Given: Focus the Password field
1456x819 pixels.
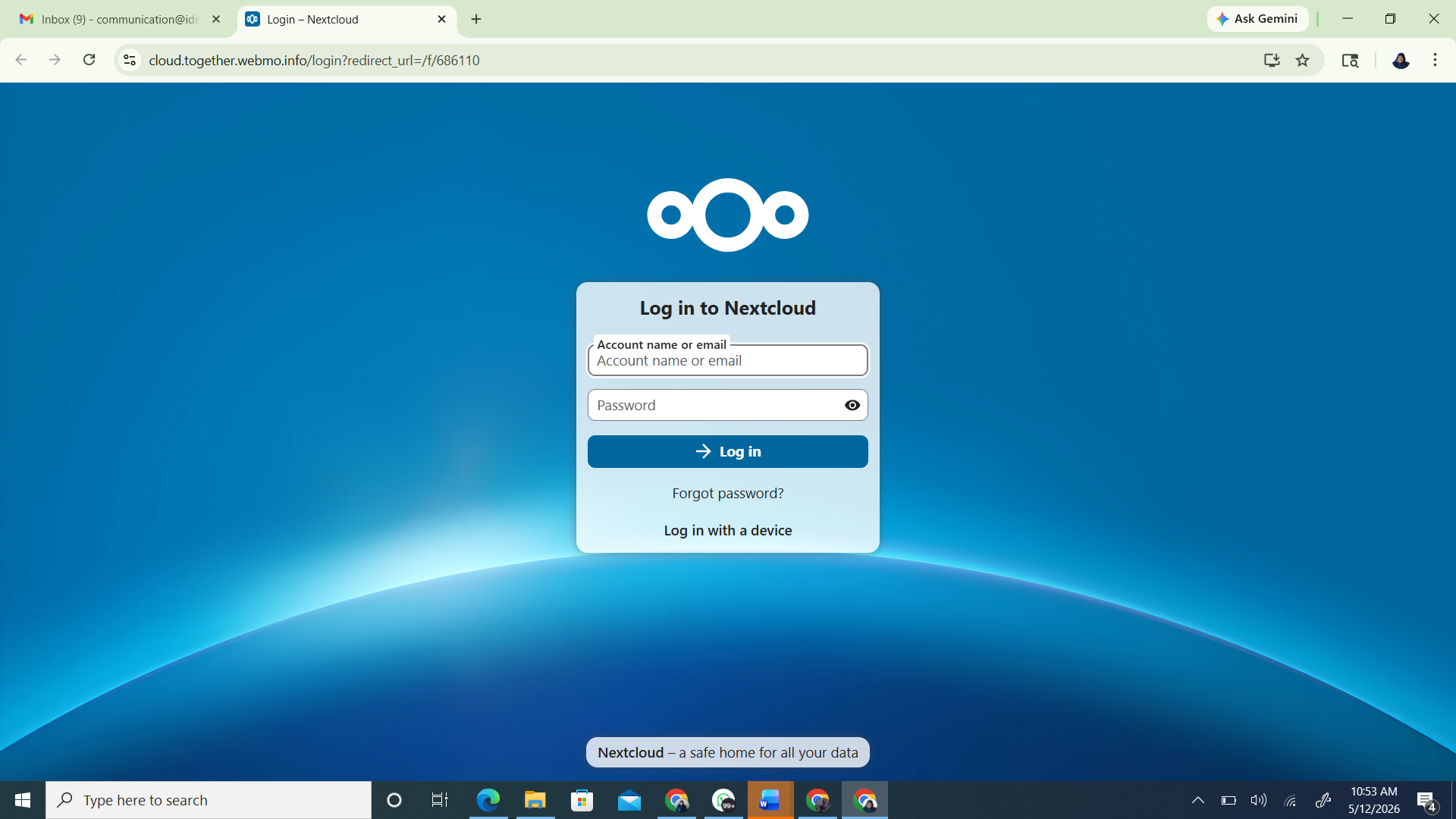Looking at the screenshot, I should pyautogui.click(x=714, y=405).
